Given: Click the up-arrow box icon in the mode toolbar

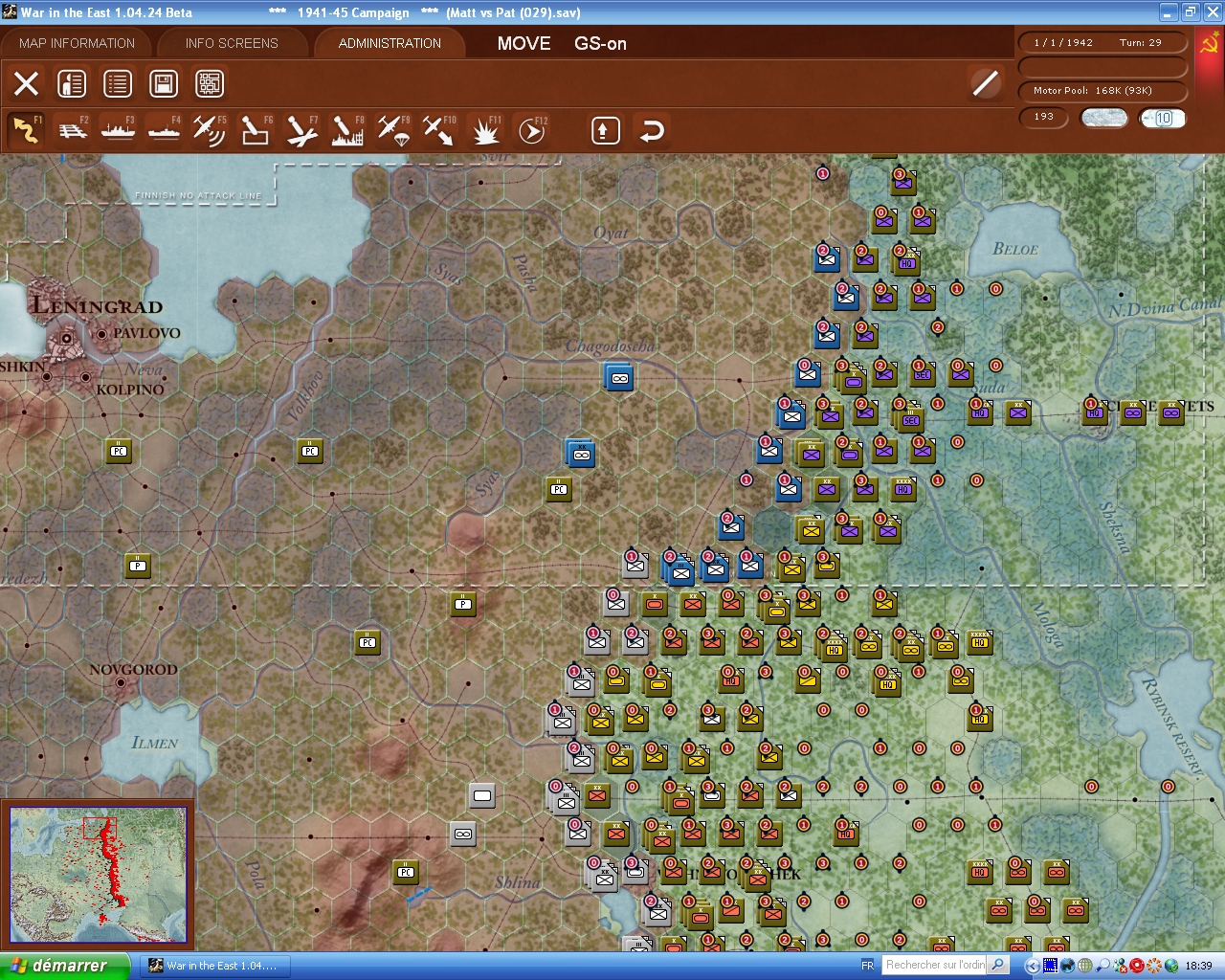Looking at the screenshot, I should coord(605,130).
